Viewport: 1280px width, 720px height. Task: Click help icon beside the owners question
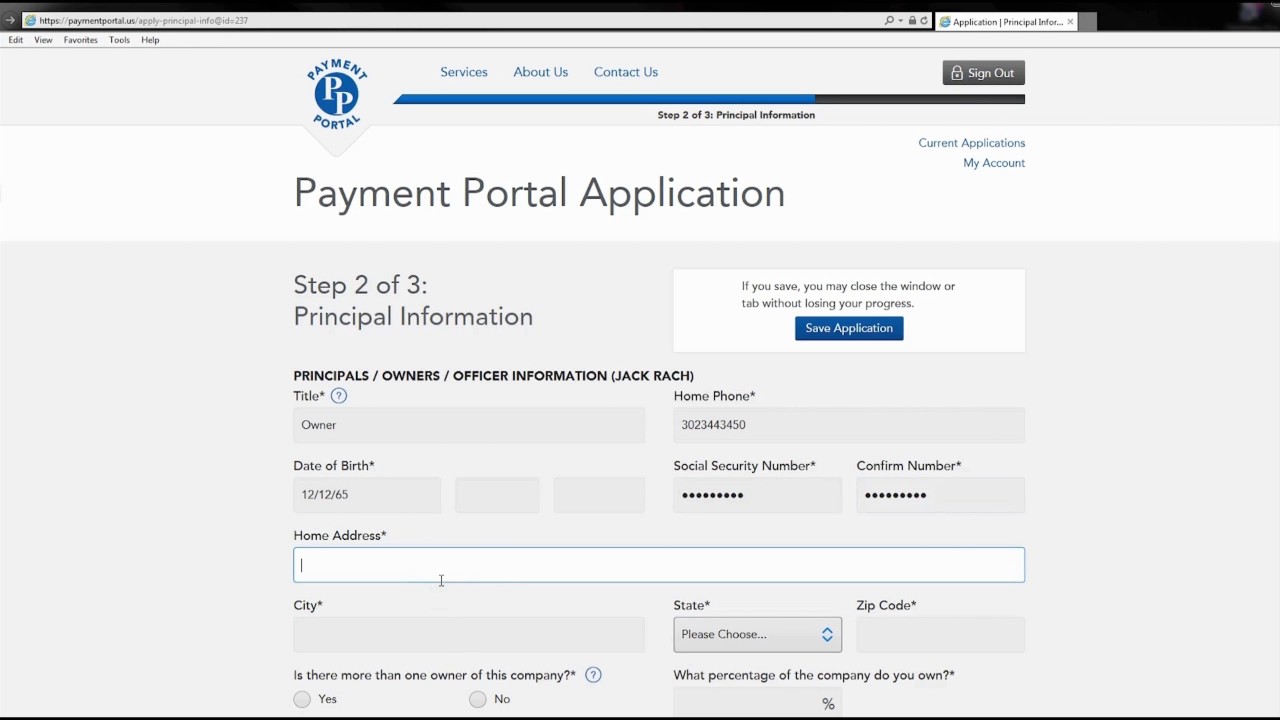593,675
